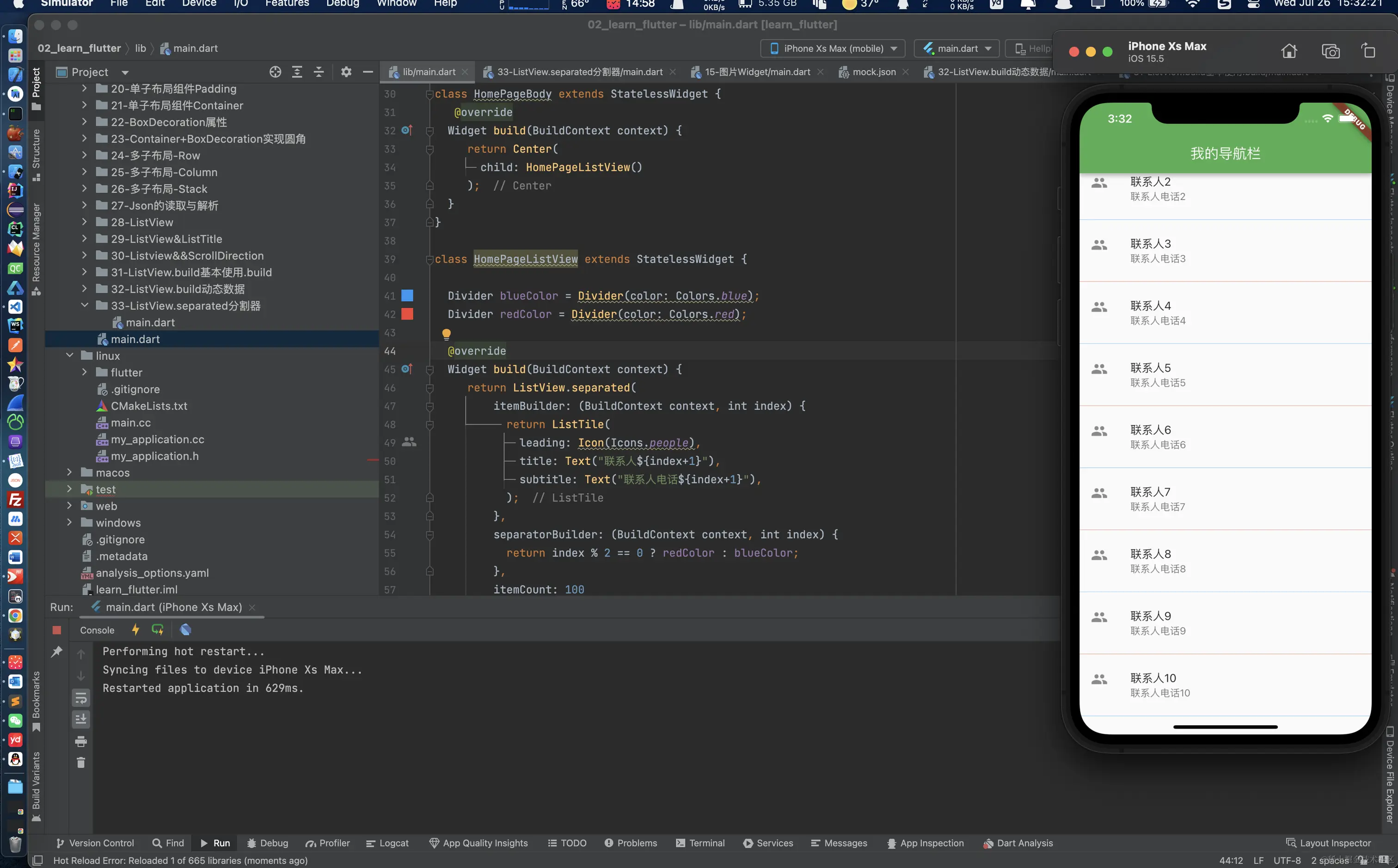Open the Debug menu in menu bar
This screenshot has width=1398, height=868.
343,3
